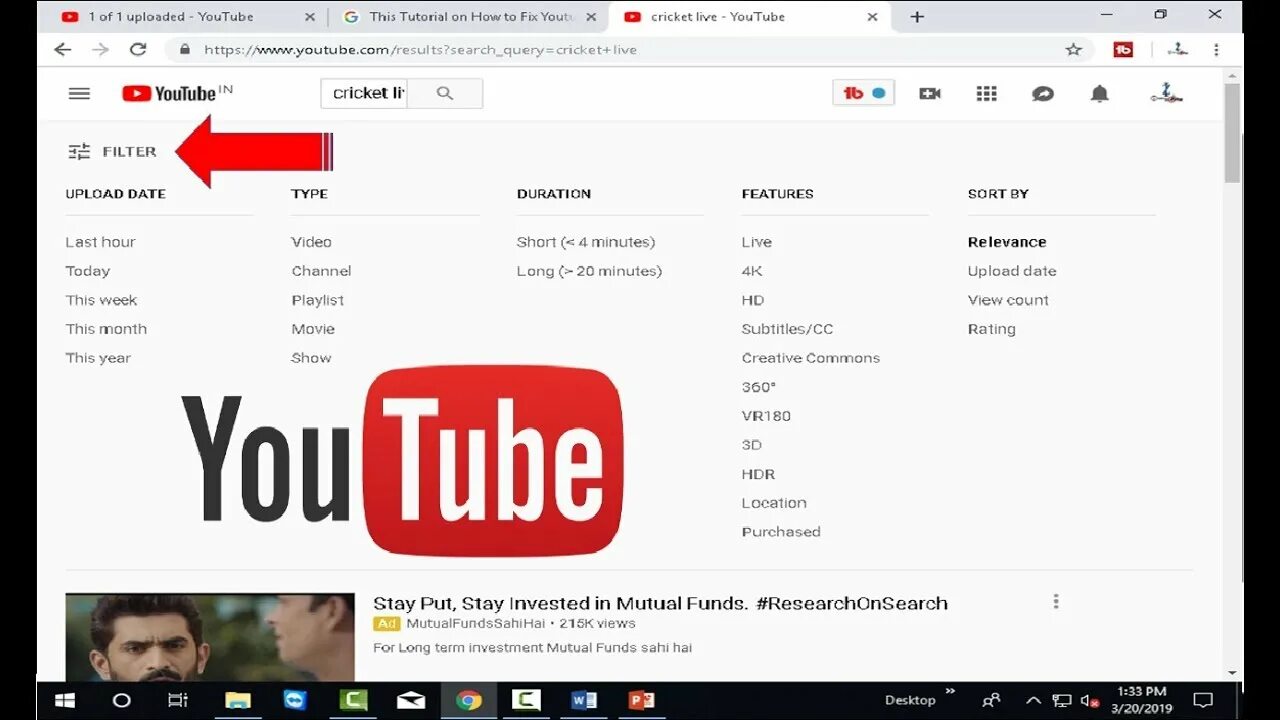Sort results by View count
This screenshot has width=1280, height=720.
coord(1008,300)
